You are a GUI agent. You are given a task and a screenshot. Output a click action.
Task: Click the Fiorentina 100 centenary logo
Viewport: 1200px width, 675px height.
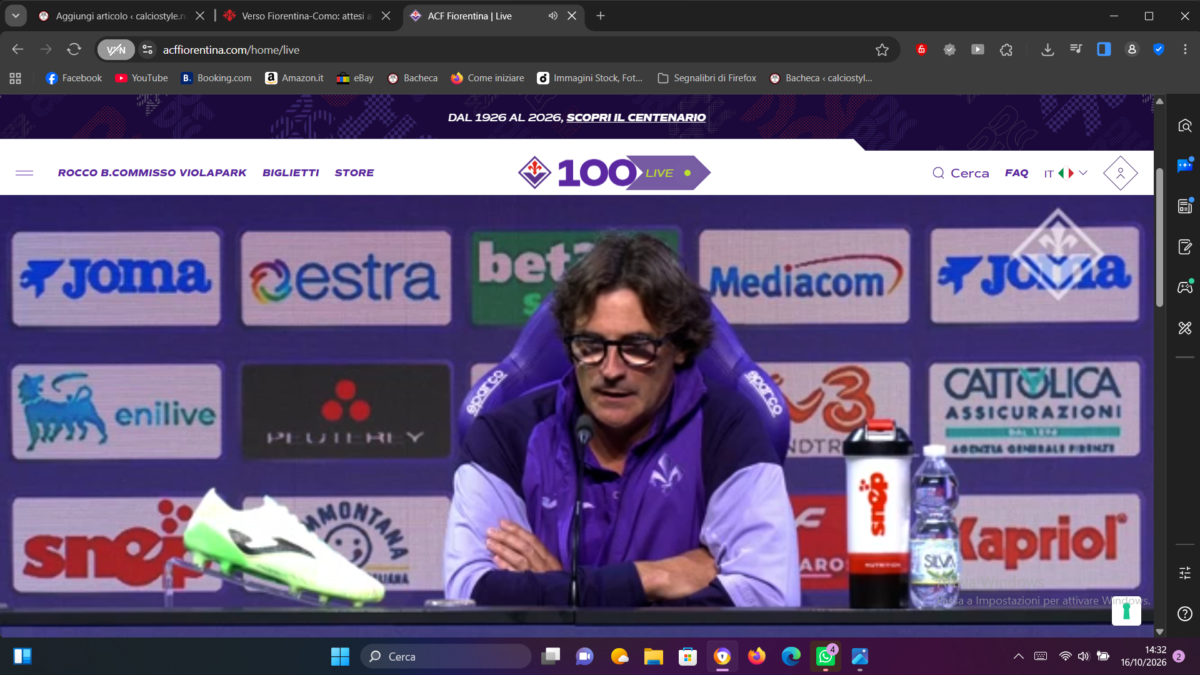pyautogui.click(x=577, y=173)
